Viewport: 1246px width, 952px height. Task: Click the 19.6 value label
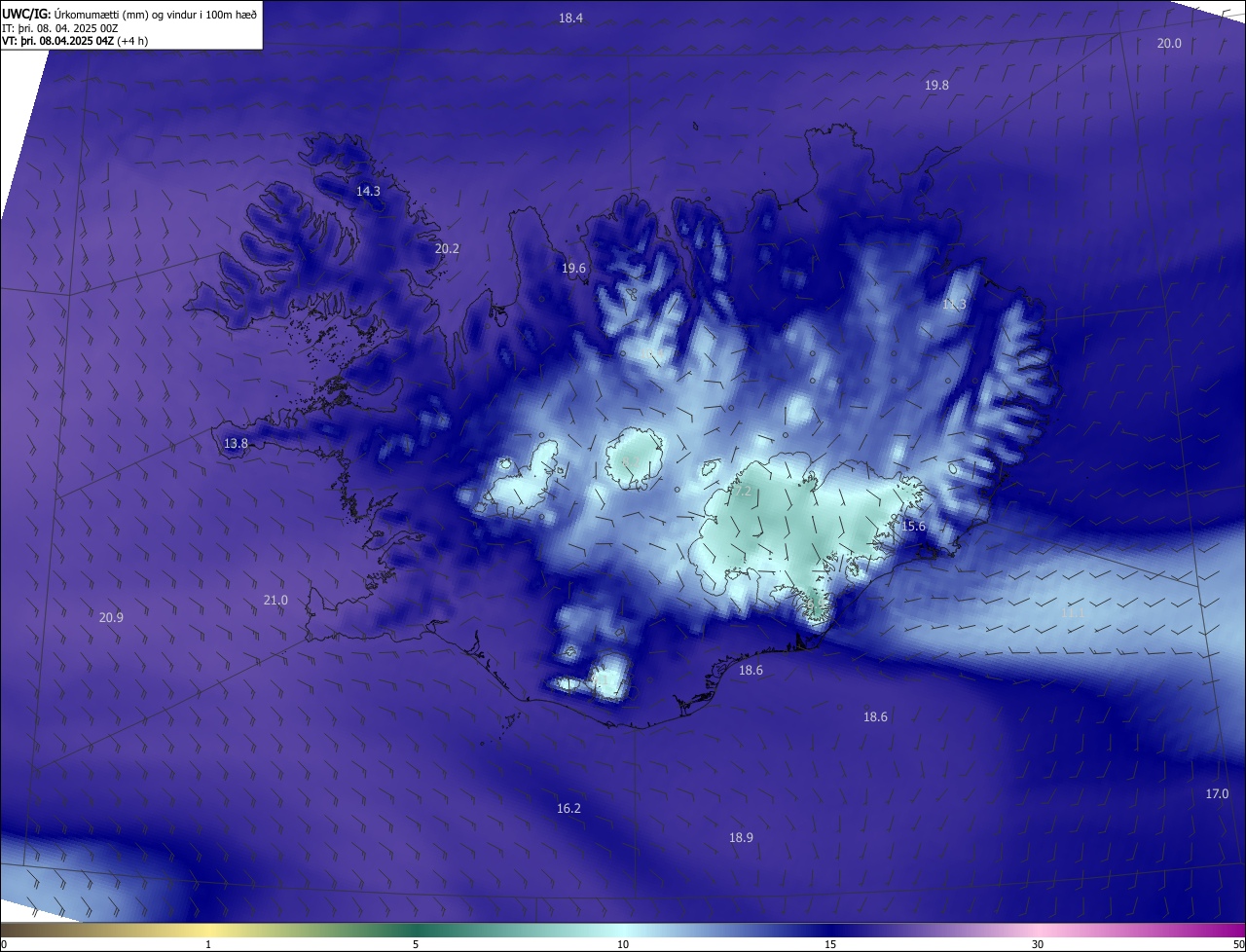[573, 269]
